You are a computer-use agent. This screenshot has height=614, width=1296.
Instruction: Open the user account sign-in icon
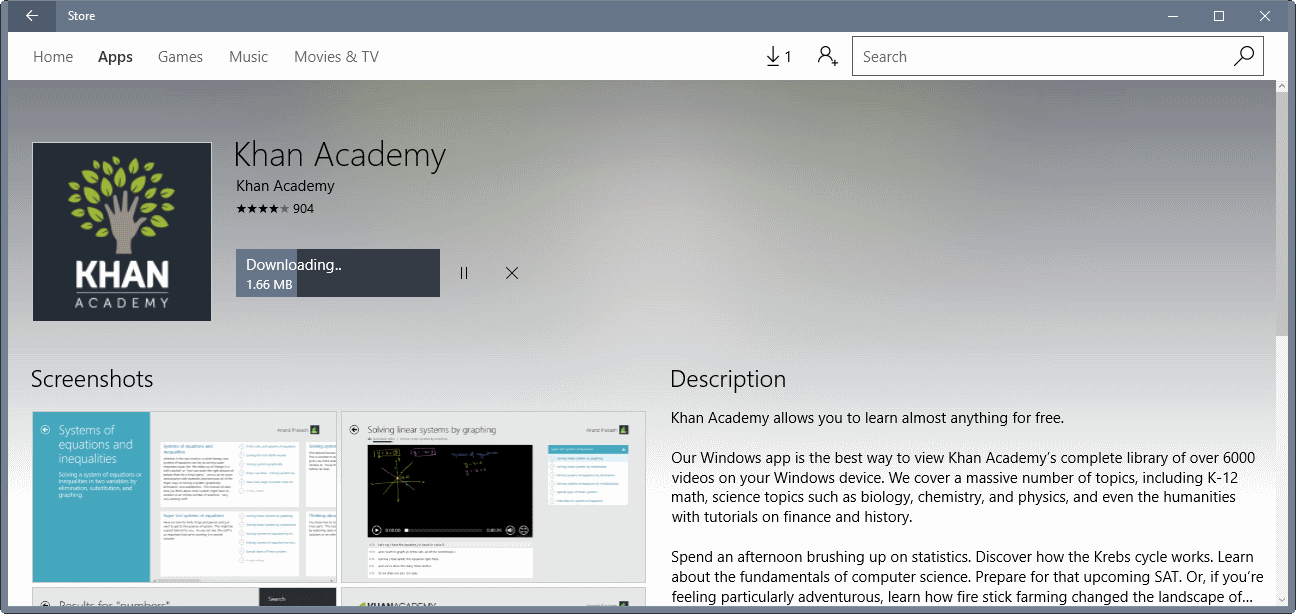pyautogui.click(x=827, y=56)
